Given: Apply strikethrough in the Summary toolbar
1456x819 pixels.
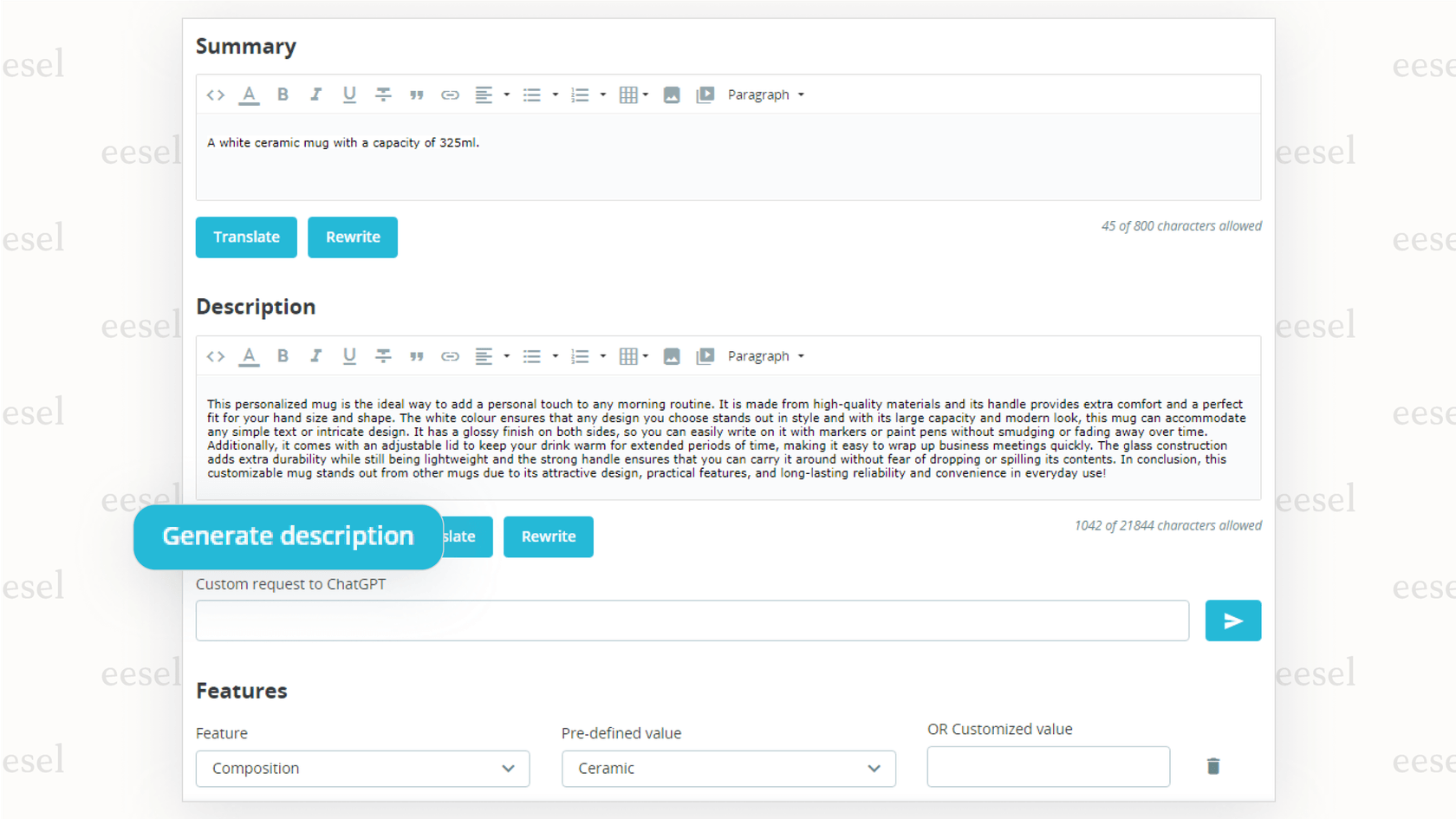Looking at the screenshot, I should 383,94.
